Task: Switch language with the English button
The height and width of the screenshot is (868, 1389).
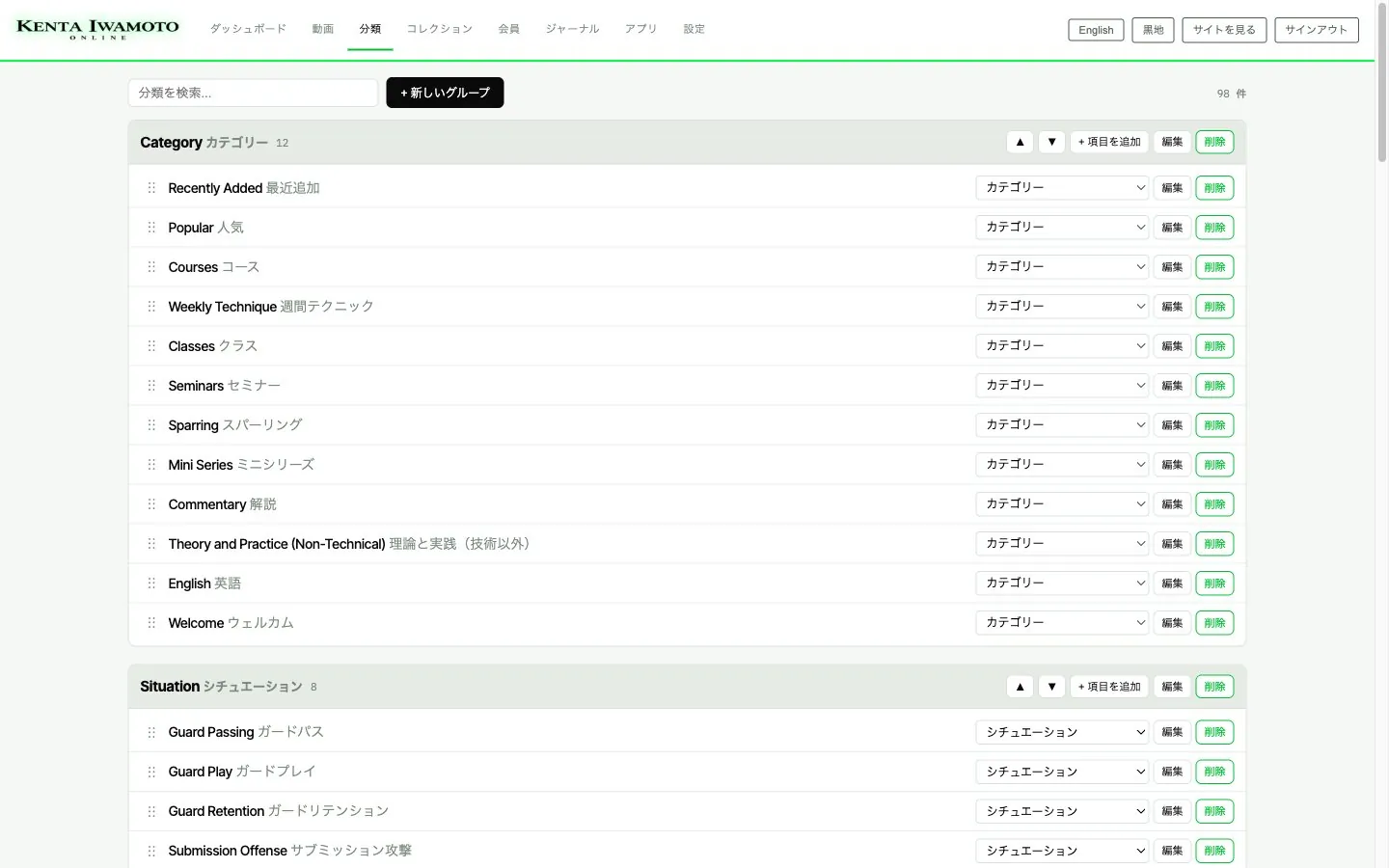Action: [x=1096, y=30]
